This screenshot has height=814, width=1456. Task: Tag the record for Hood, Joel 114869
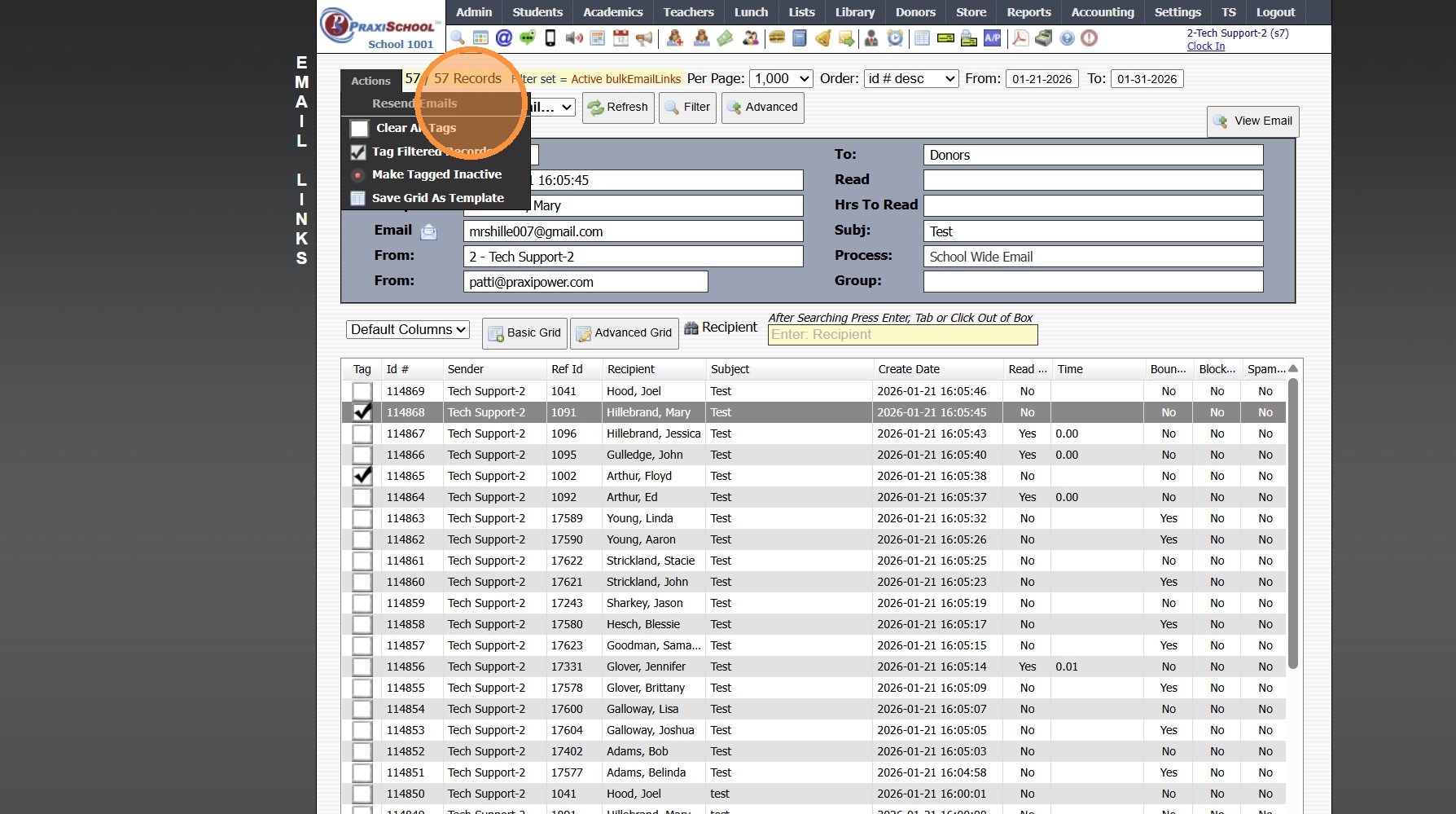tap(362, 392)
